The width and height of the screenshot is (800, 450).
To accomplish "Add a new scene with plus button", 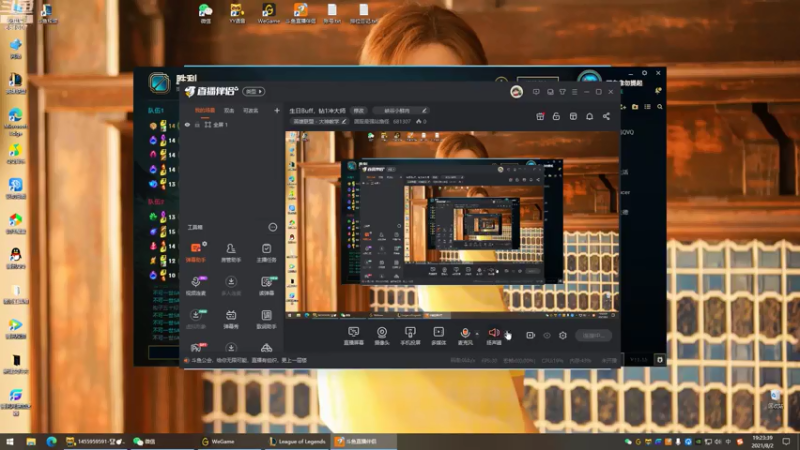I will point(277,110).
